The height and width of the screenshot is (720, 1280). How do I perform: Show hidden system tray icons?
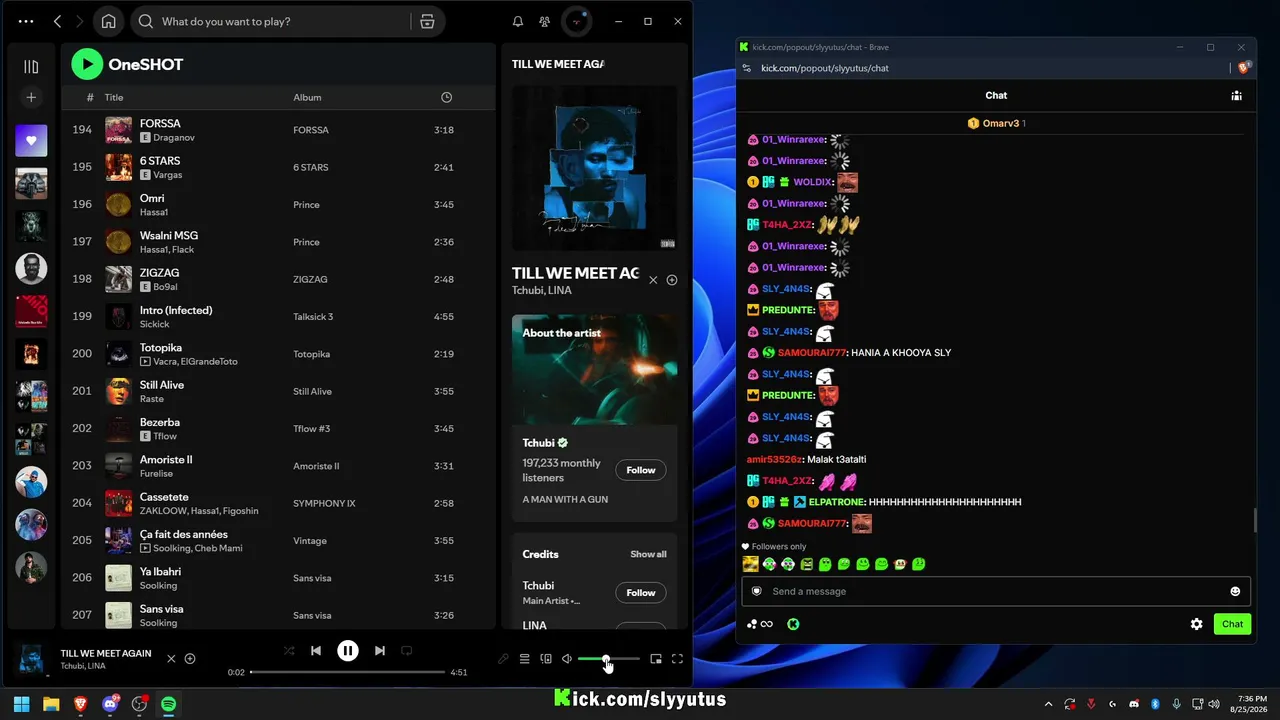click(x=1048, y=704)
